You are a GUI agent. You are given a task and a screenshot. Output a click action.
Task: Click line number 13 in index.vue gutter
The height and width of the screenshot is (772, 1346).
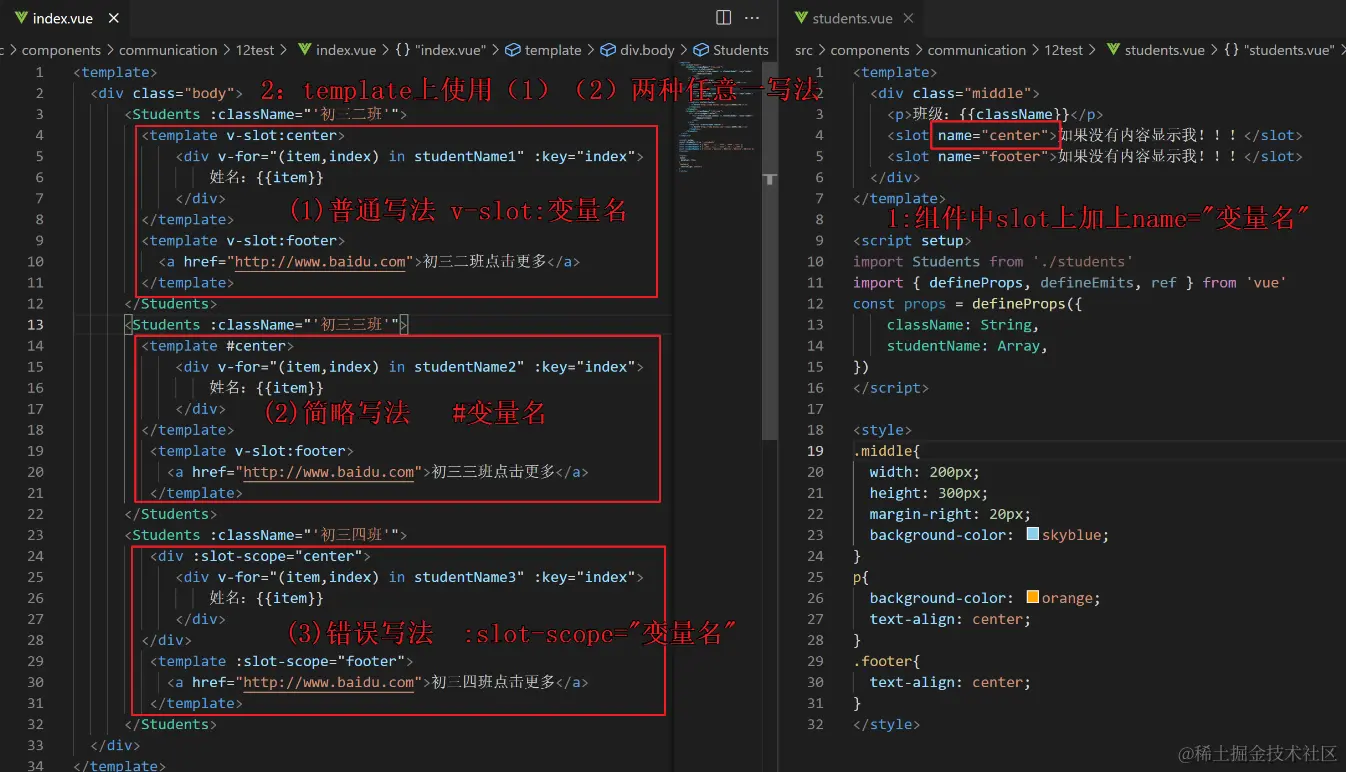(x=36, y=324)
